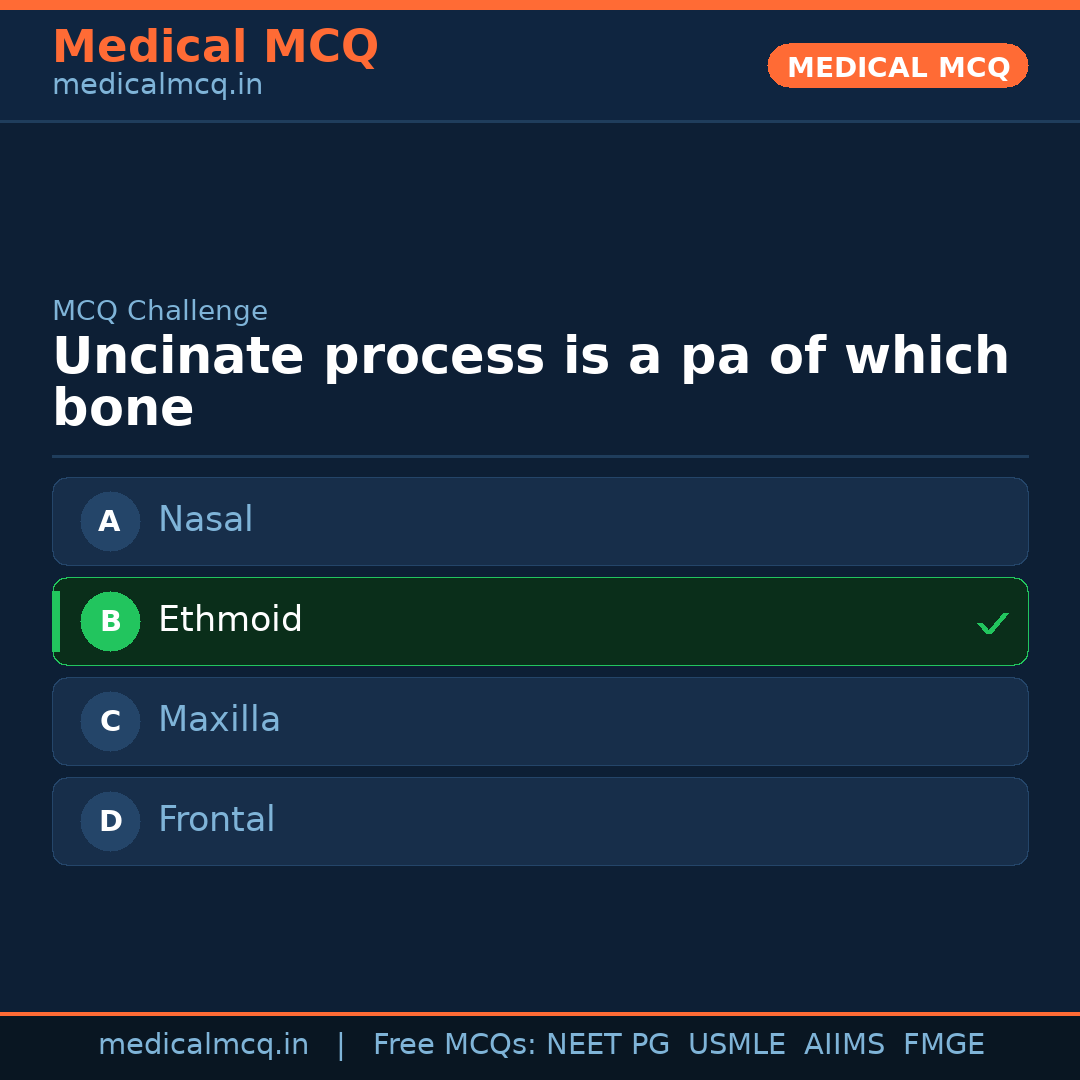Click the orange divider bar at top
The width and height of the screenshot is (1080, 1080).
tap(540, 3)
